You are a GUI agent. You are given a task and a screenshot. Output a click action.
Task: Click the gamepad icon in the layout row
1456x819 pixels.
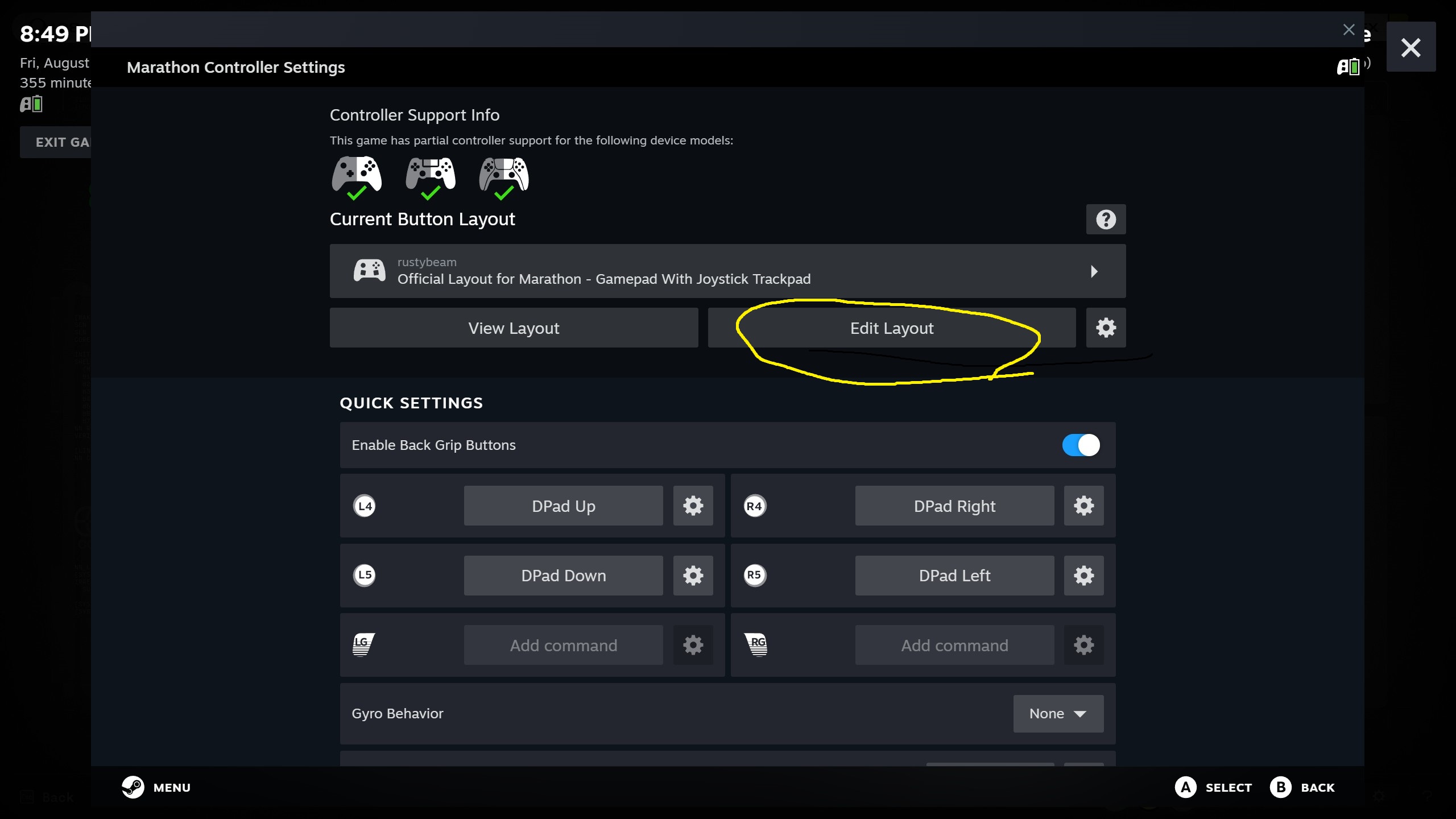coord(370,271)
